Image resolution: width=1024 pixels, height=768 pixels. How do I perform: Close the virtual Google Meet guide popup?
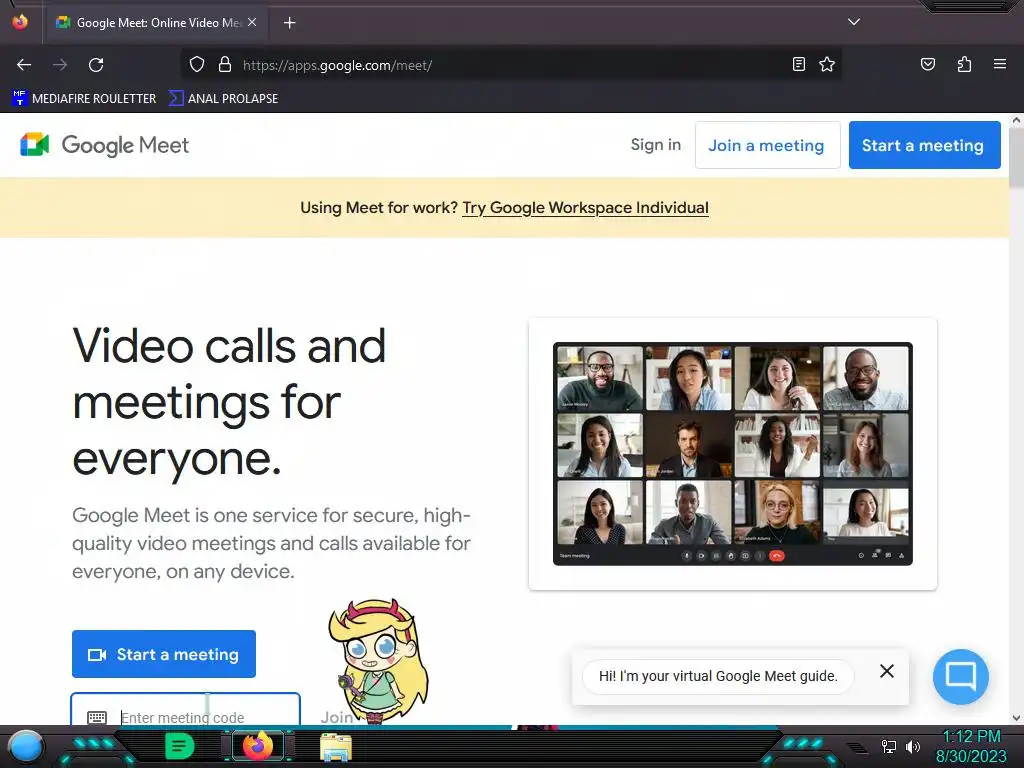[886, 671]
